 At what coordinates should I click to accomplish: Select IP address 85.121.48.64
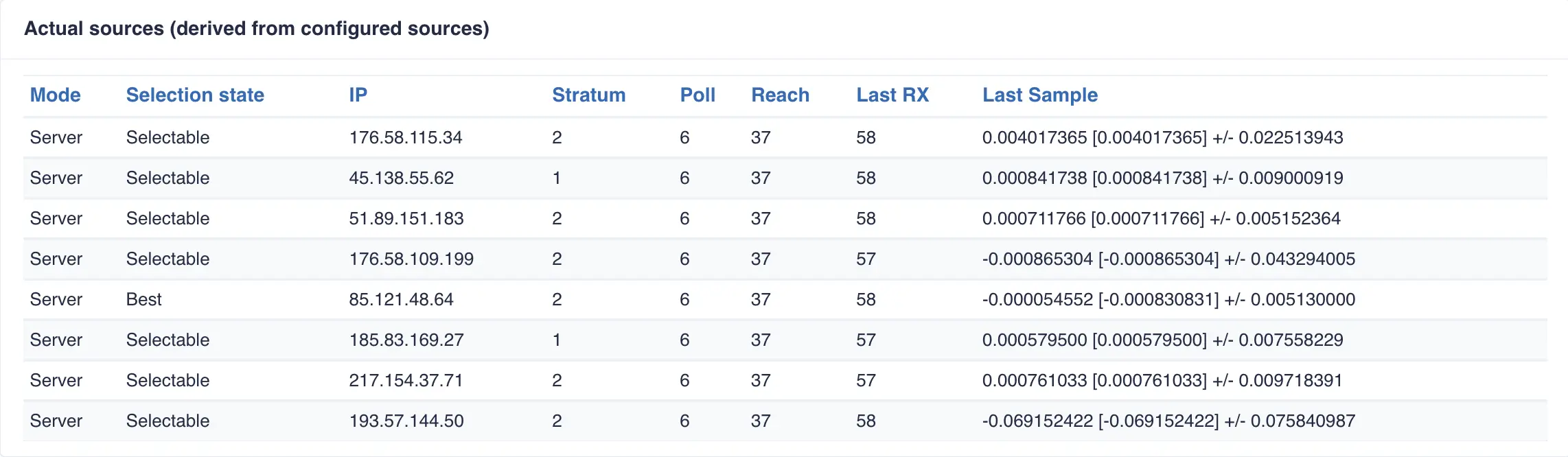click(x=401, y=299)
